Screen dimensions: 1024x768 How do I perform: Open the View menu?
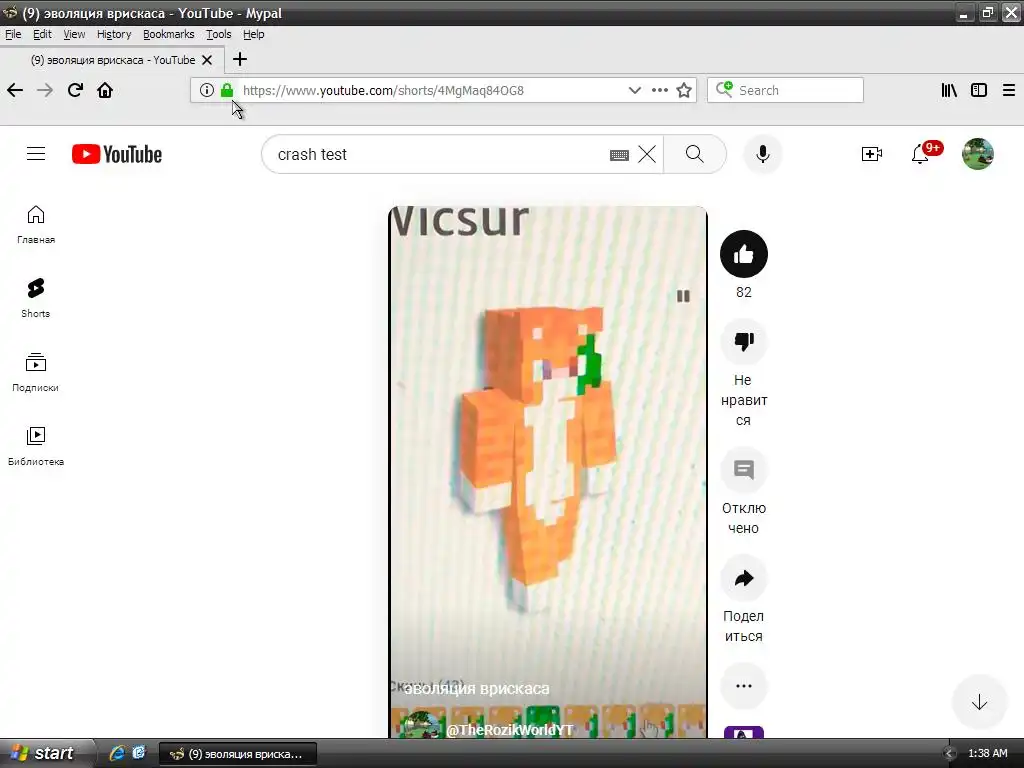74,34
